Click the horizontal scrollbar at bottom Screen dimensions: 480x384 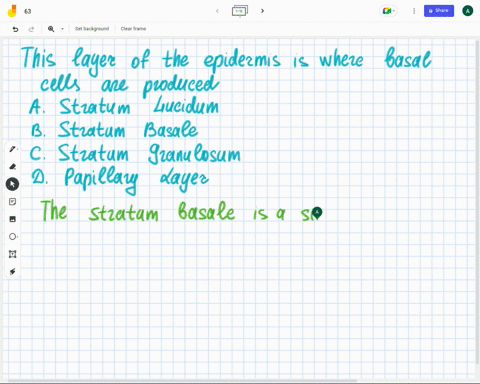click(182, 381)
